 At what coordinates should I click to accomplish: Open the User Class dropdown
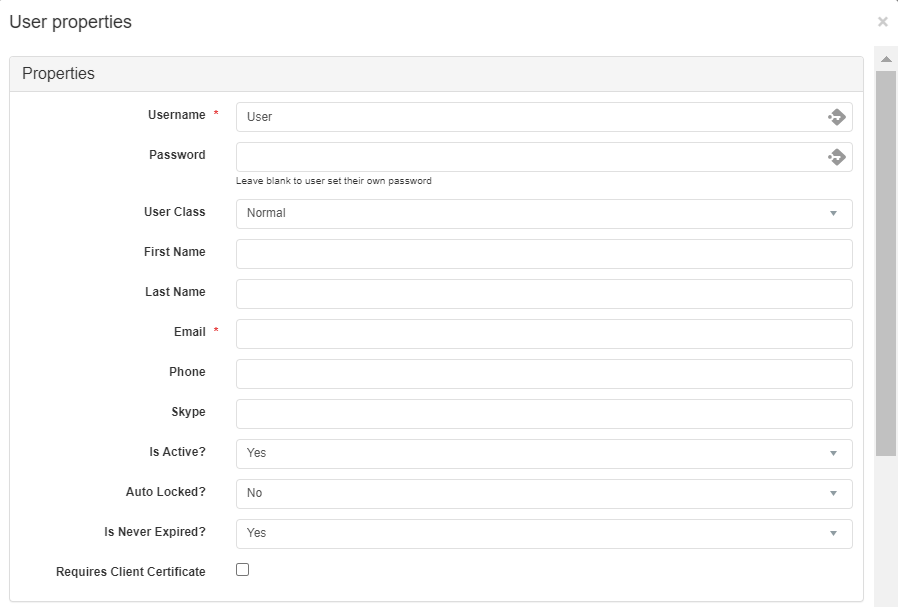[x=544, y=214]
